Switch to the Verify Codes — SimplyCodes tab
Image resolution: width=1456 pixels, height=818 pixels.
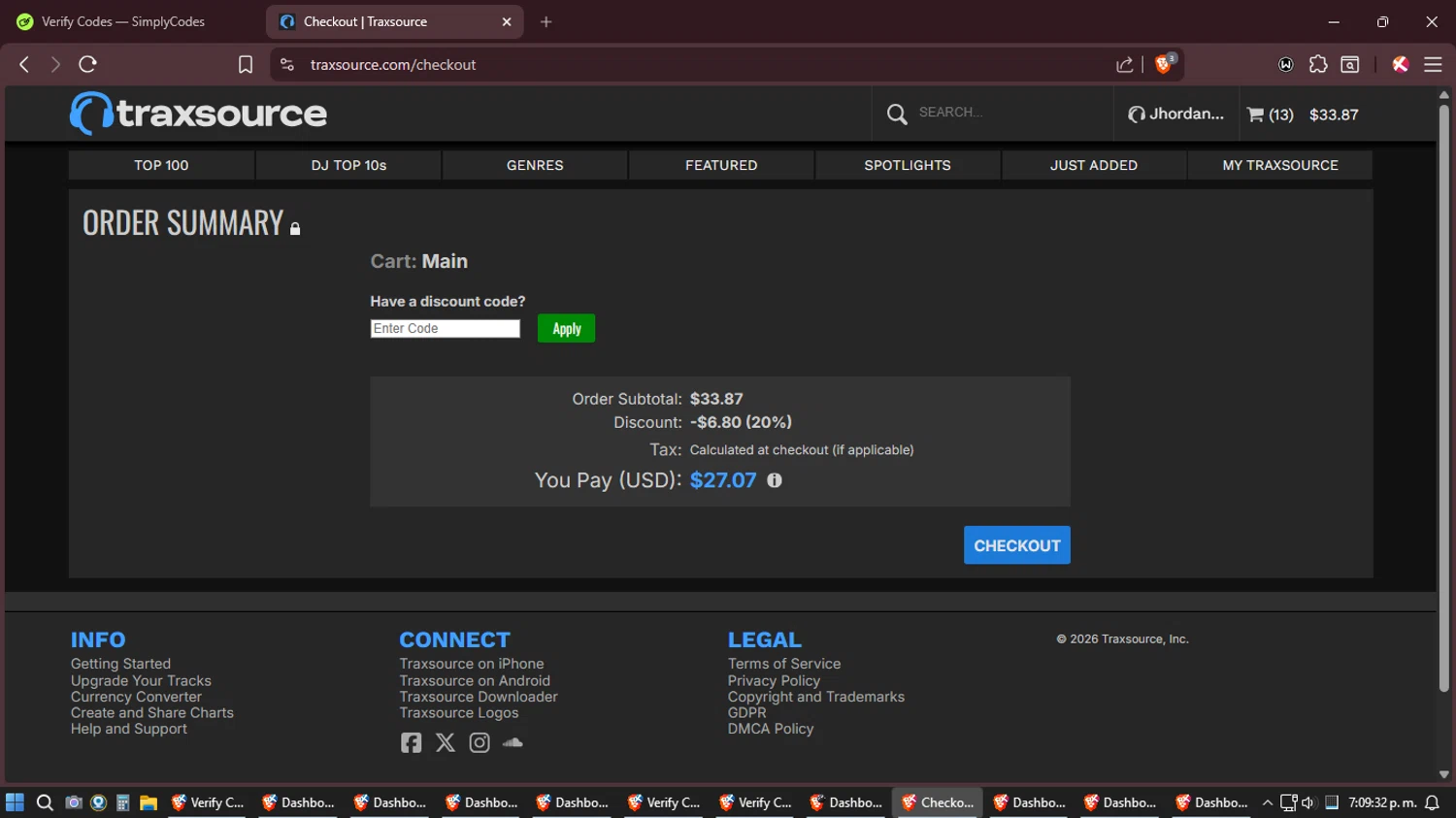123,21
